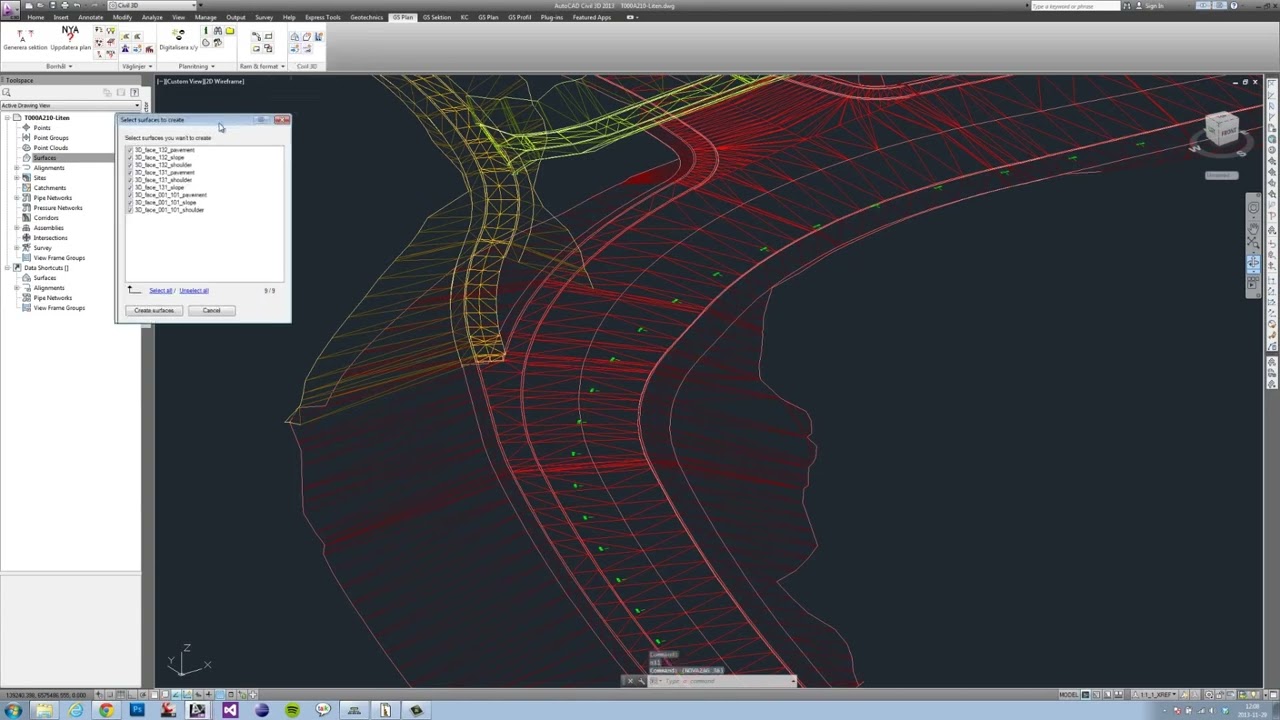Image resolution: width=1280 pixels, height=720 pixels.
Task: Uncheck 3D_face_132_shoulder checkbox
Action: 130,165
